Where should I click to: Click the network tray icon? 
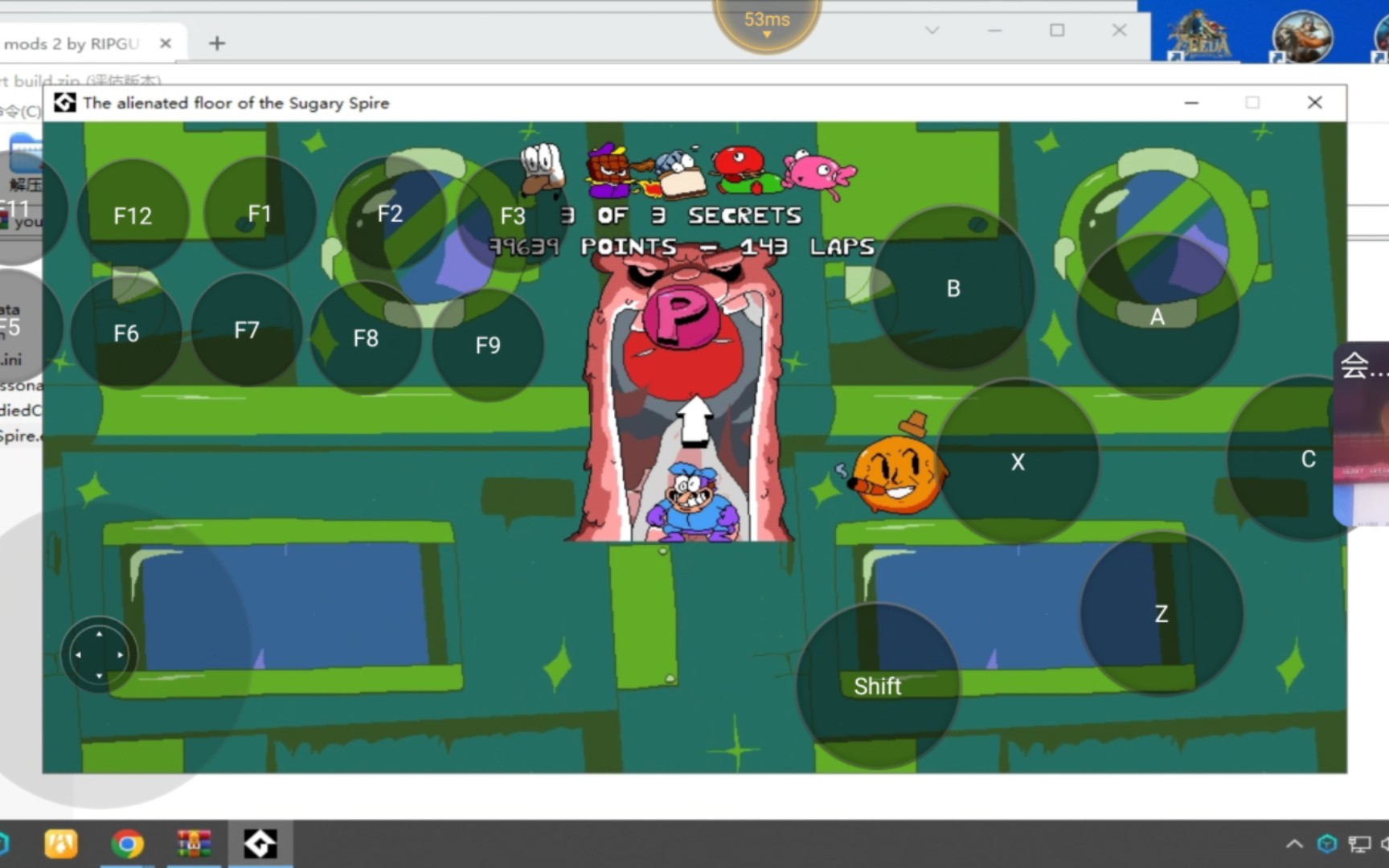[x=1360, y=844]
